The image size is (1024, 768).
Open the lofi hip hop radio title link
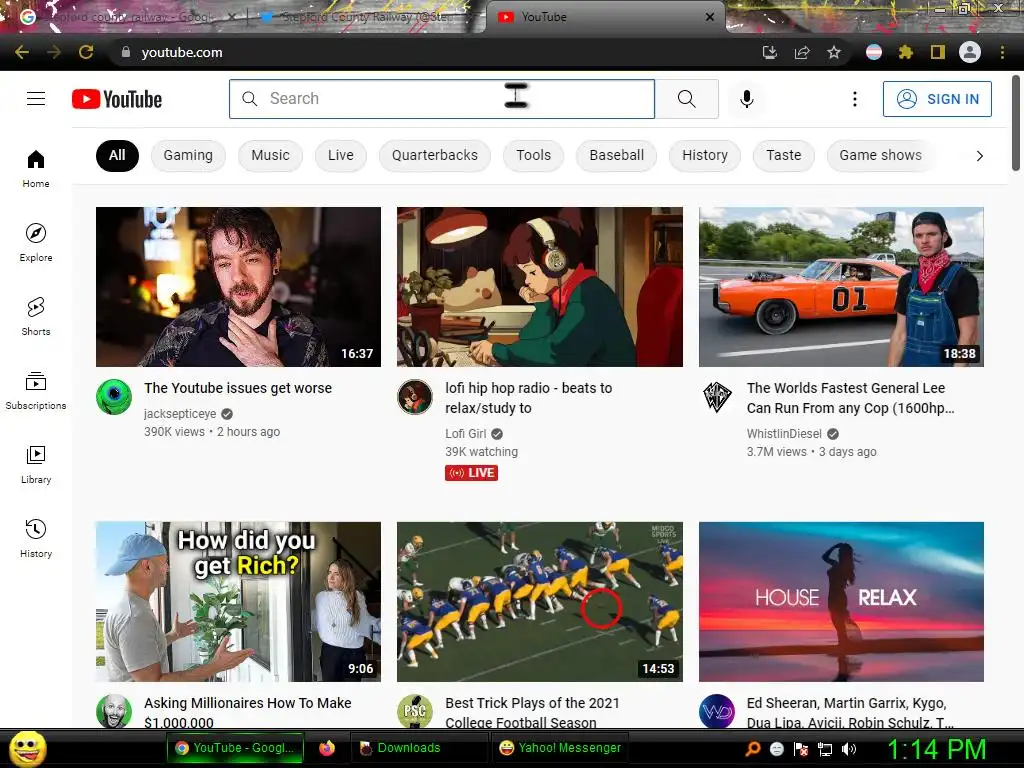point(529,398)
